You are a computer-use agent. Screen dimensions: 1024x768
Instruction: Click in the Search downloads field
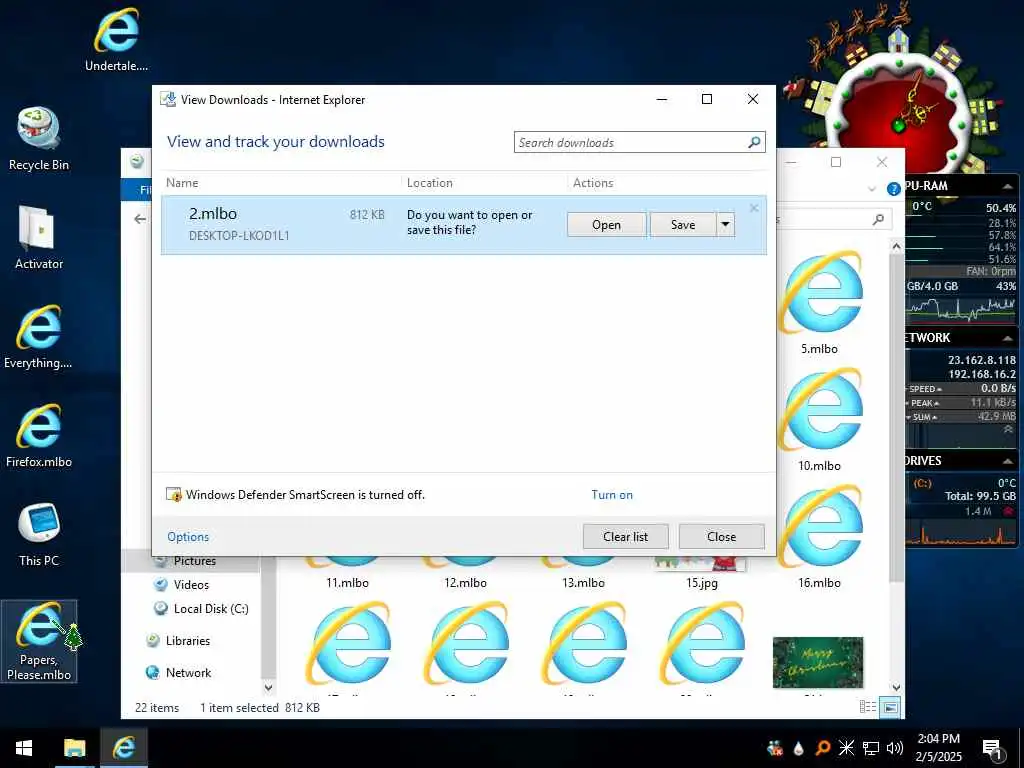630,142
